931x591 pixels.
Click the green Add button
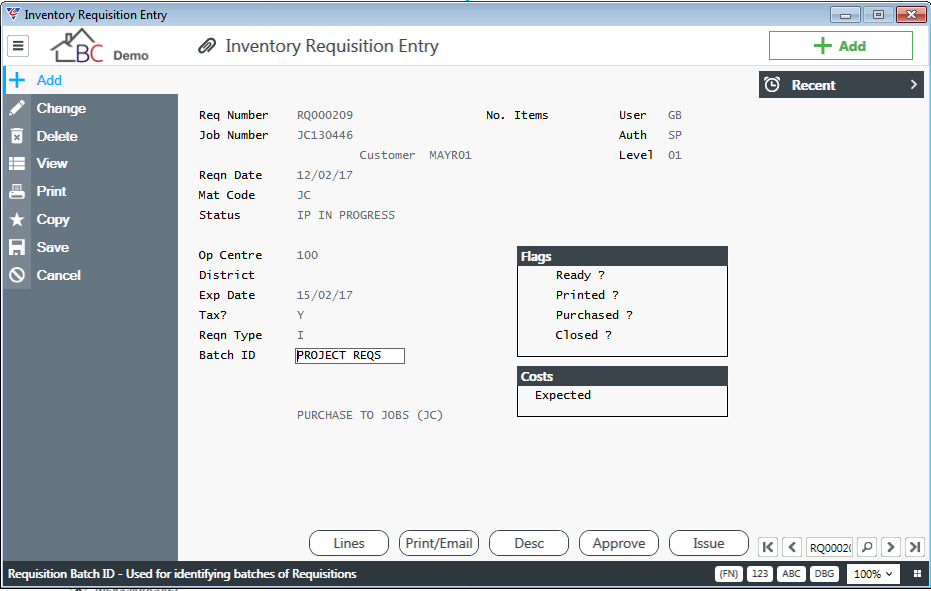click(841, 46)
